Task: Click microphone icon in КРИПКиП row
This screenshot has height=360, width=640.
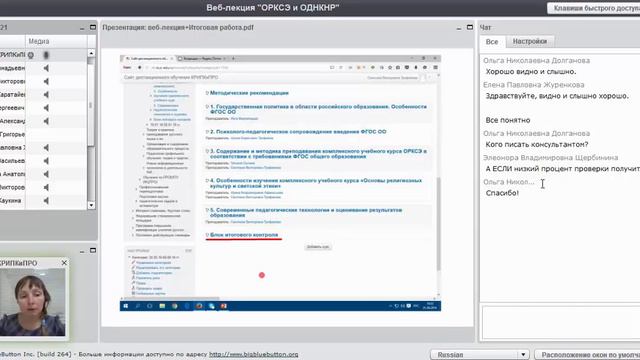Action: pos(46,55)
